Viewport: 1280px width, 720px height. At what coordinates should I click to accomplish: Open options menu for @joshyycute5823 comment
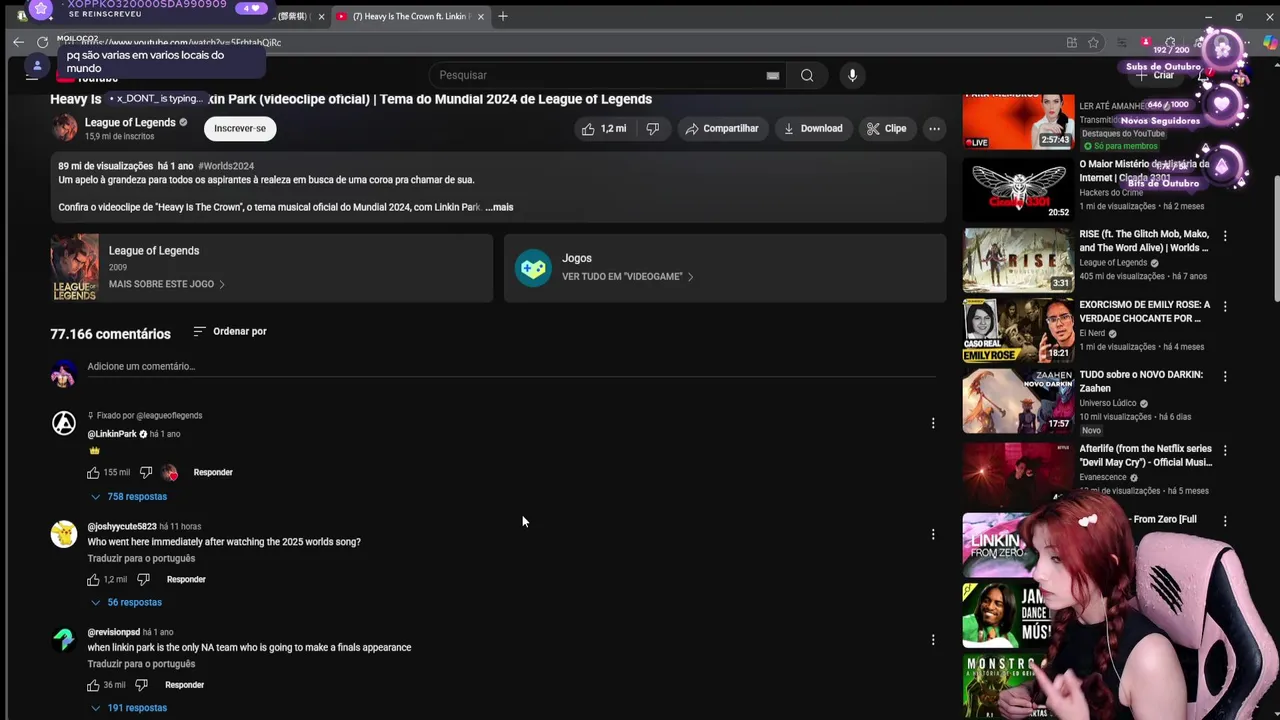(933, 534)
